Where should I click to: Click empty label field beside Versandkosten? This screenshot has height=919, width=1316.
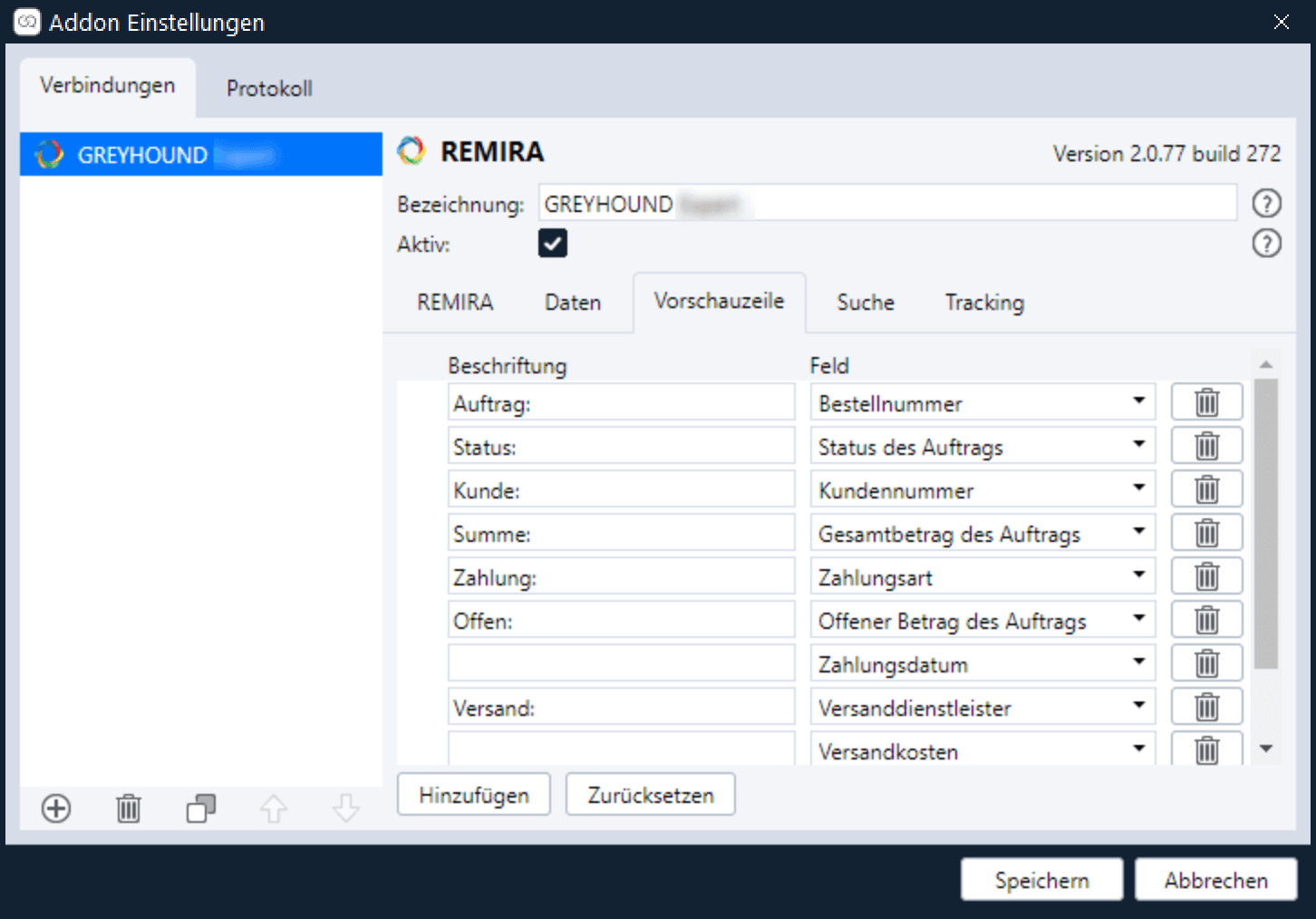click(621, 750)
